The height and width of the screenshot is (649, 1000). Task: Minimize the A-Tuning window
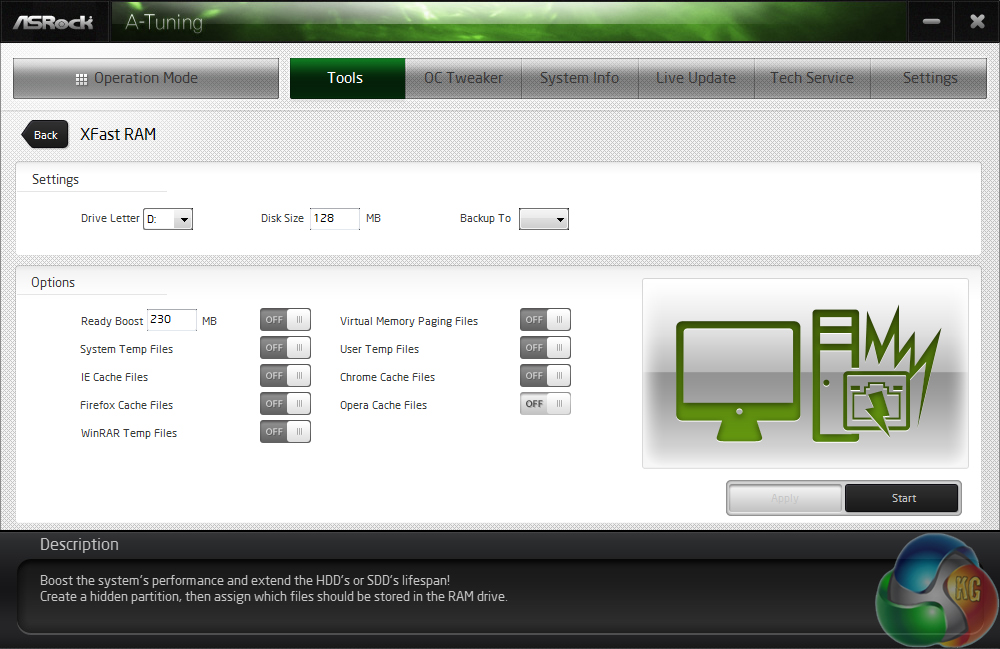(x=931, y=22)
